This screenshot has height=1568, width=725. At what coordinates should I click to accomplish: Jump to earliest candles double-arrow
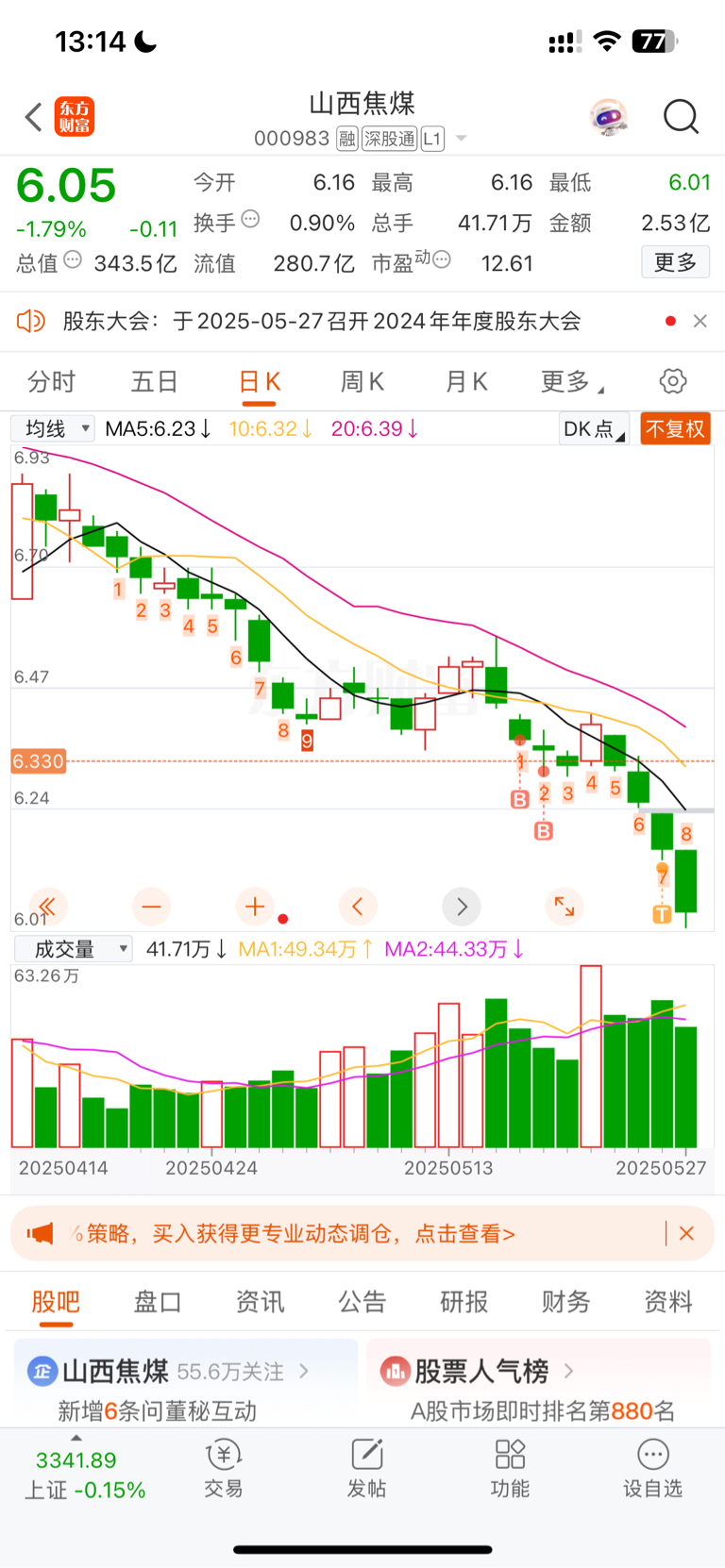click(x=48, y=908)
